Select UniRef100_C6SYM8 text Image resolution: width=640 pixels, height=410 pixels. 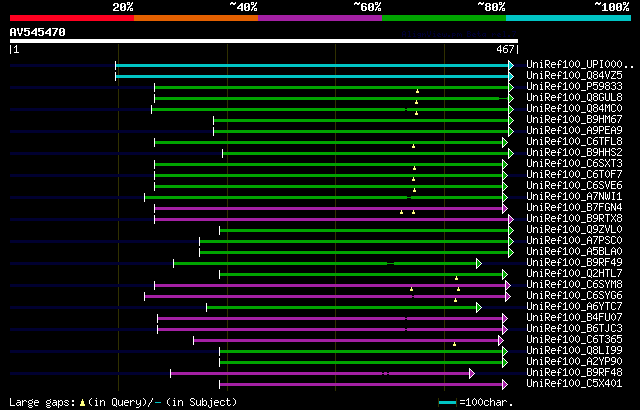click(574, 285)
